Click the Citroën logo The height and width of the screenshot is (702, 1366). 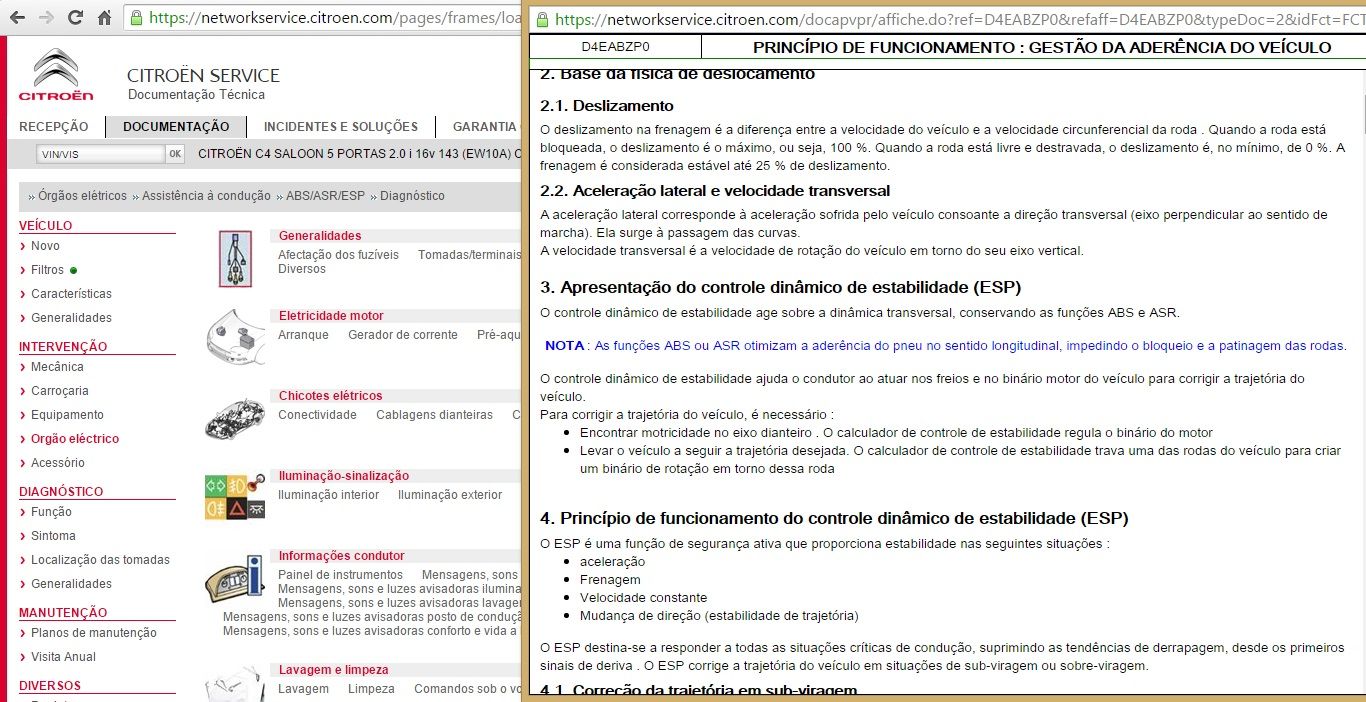[56, 75]
